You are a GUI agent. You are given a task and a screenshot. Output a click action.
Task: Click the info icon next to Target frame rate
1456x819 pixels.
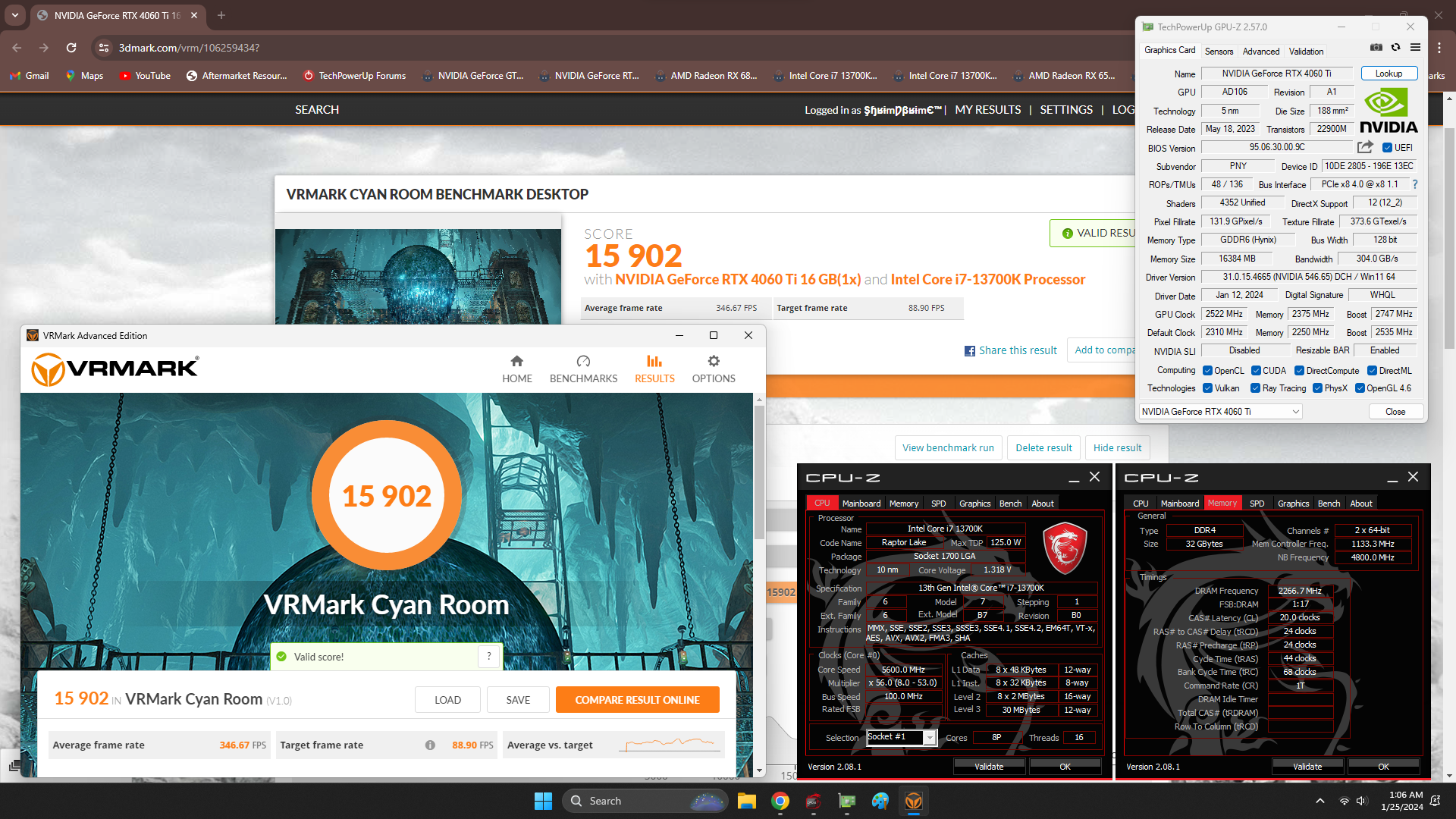click(x=430, y=745)
